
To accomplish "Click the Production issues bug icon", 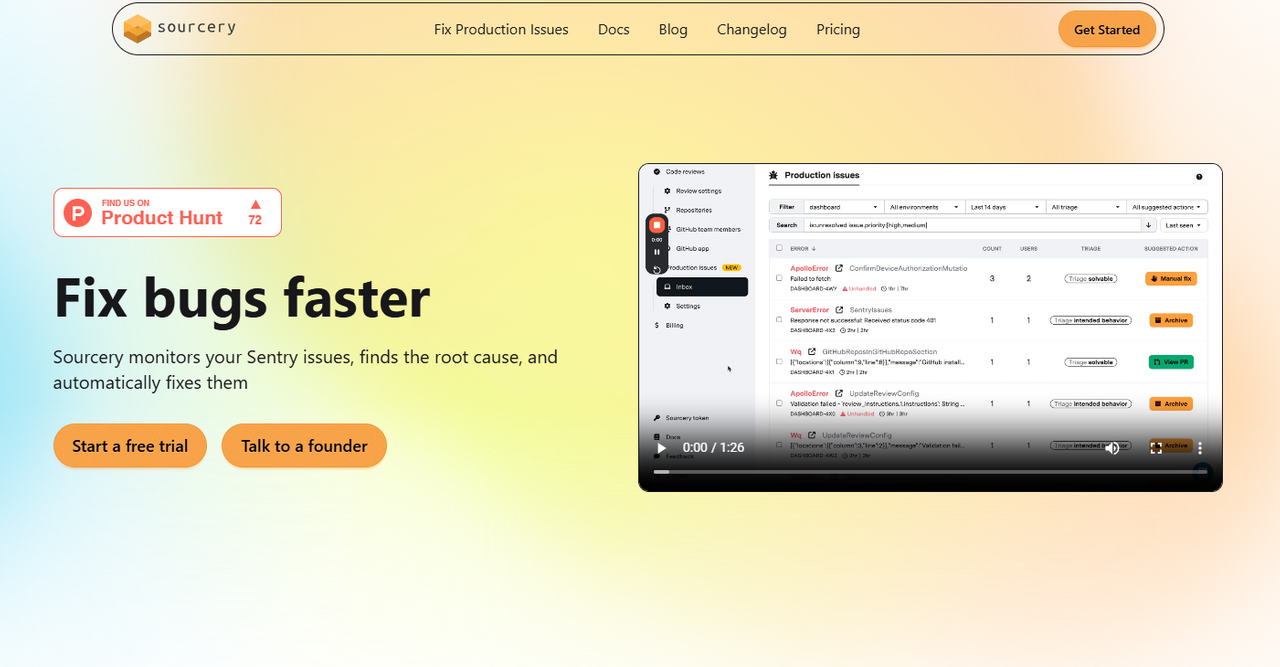I will (x=773, y=175).
